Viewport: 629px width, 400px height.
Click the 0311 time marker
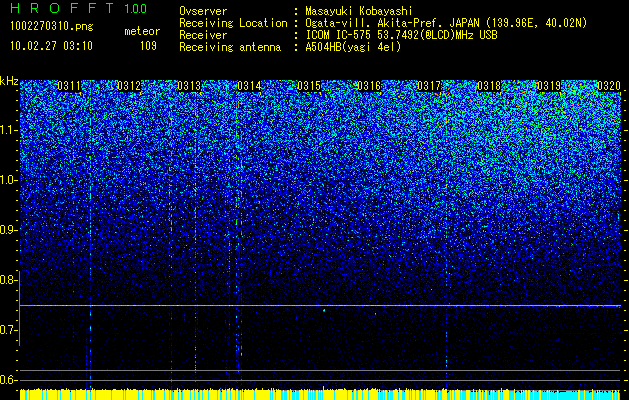69,86
